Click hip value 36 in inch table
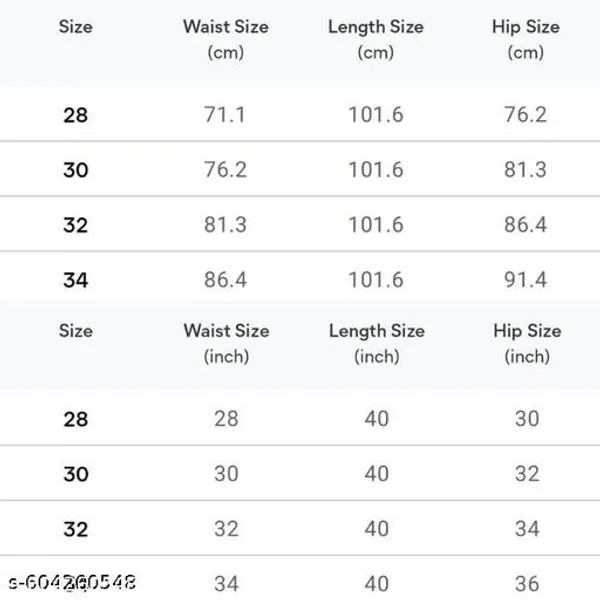Viewport: 600px width, 600px height. pos(527,584)
